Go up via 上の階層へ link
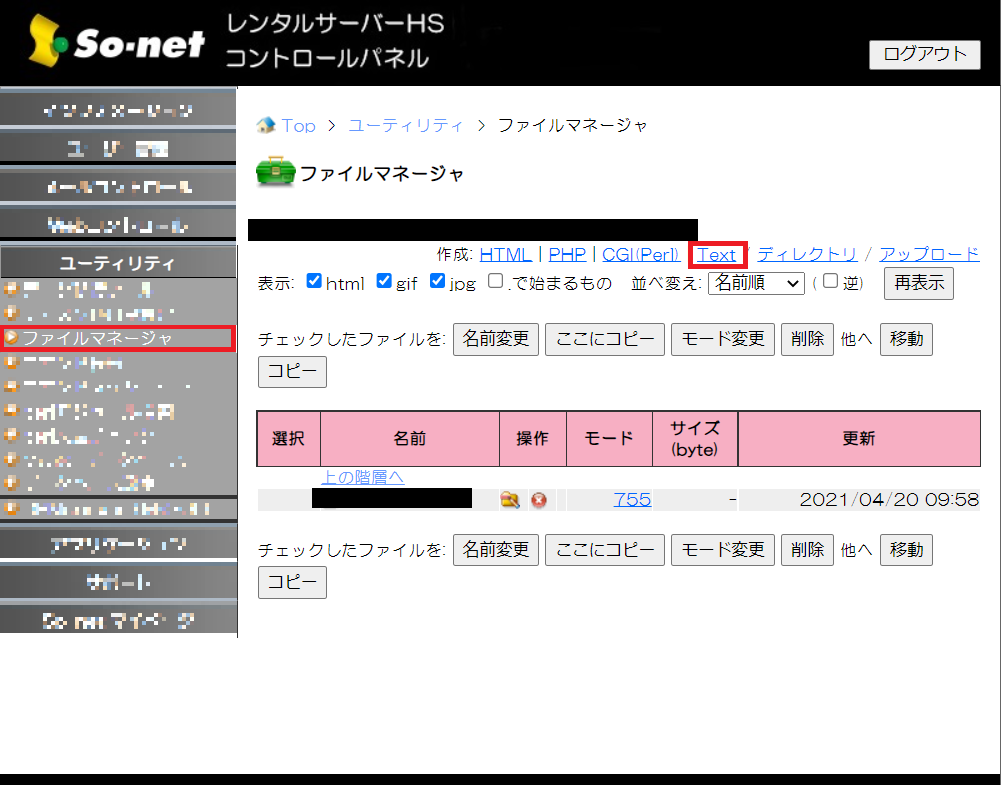 point(362,477)
